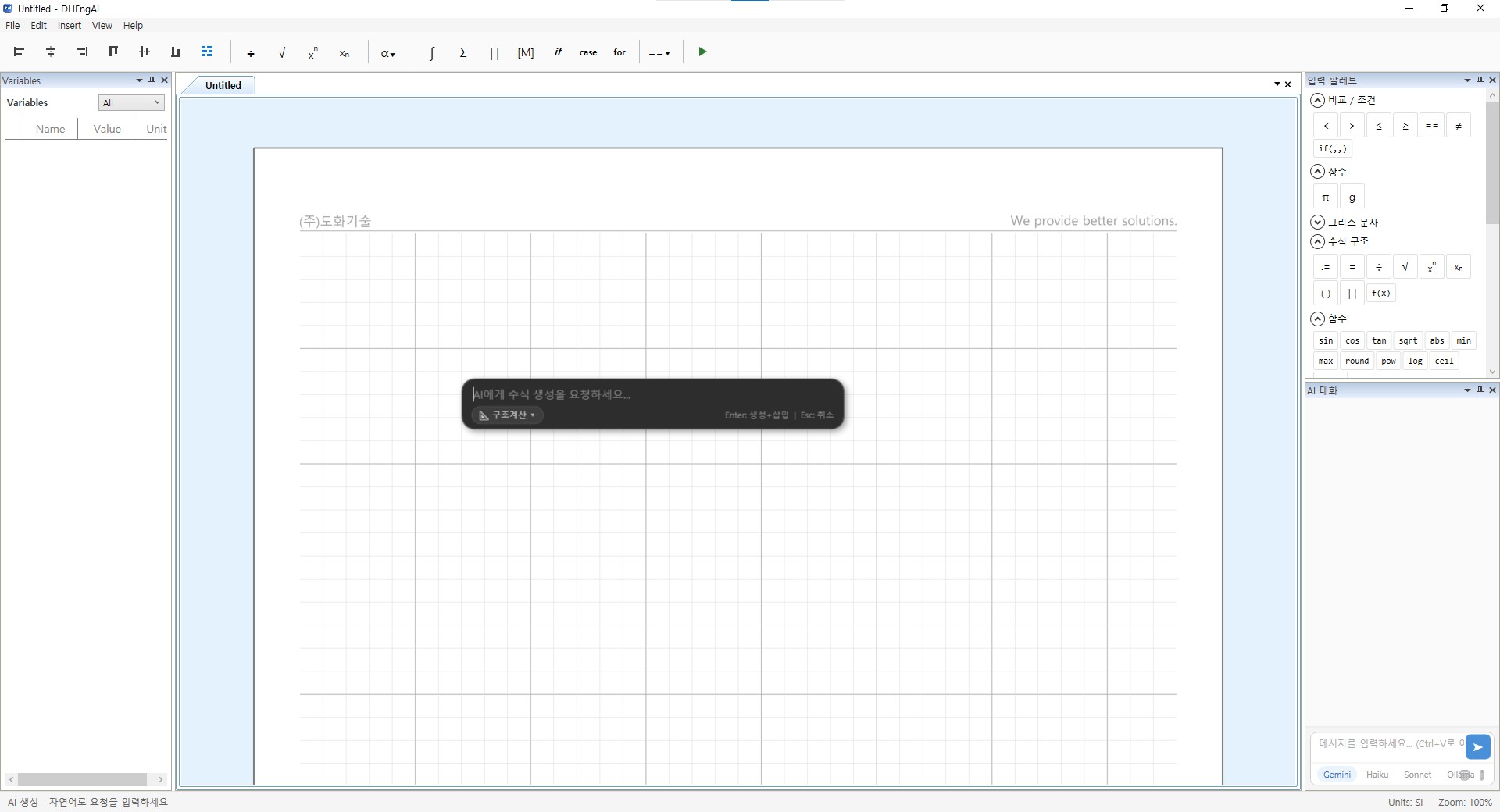
Task: Open the Insert menu
Action: (x=69, y=26)
